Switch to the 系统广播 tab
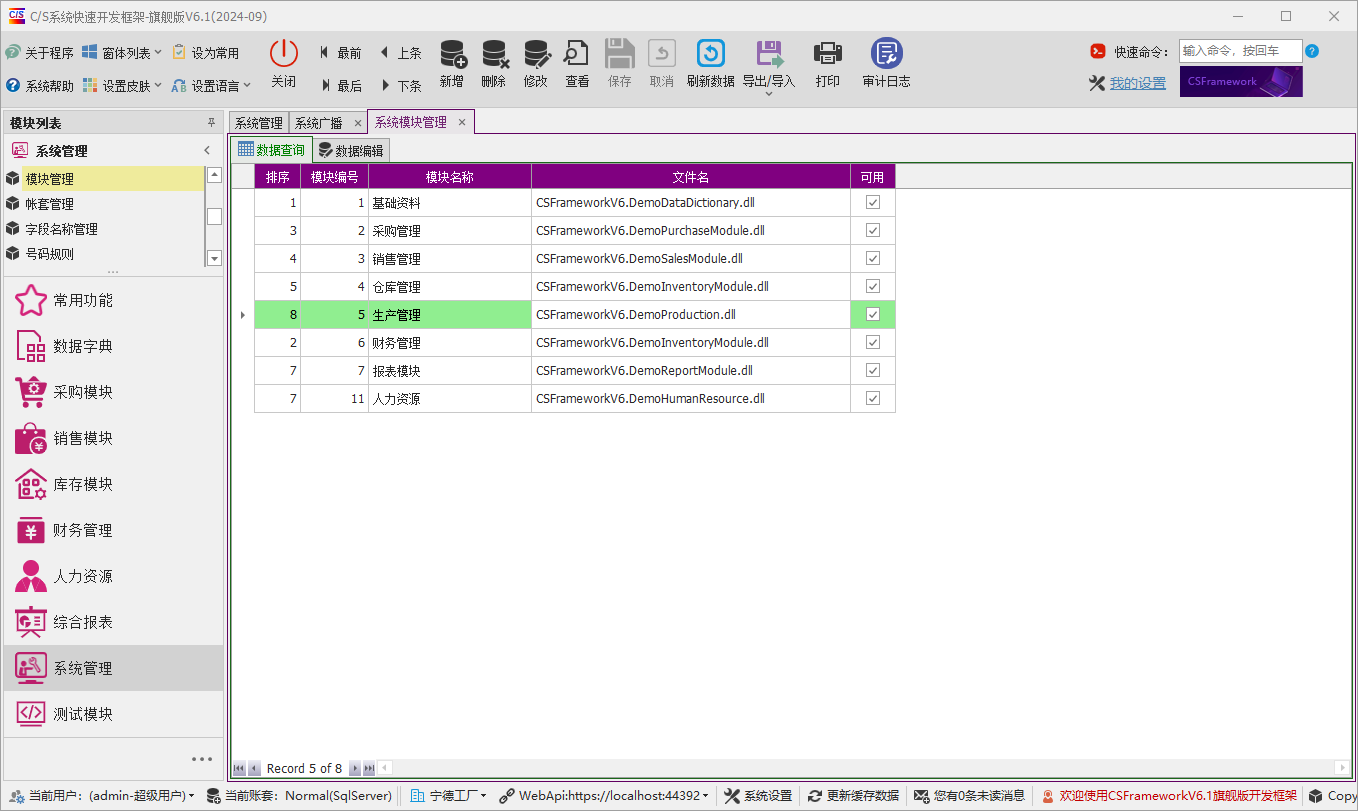The width and height of the screenshot is (1358, 811). (x=319, y=123)
